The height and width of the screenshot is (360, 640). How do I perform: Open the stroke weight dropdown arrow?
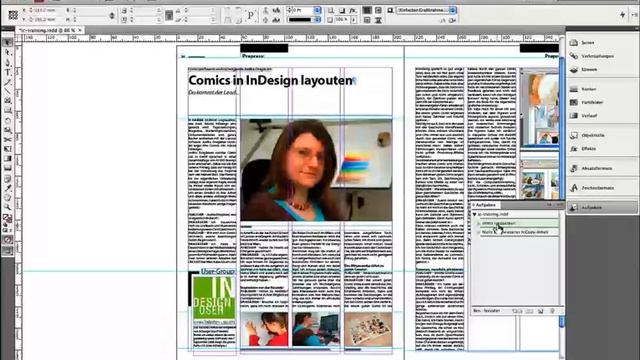(318, 10)
